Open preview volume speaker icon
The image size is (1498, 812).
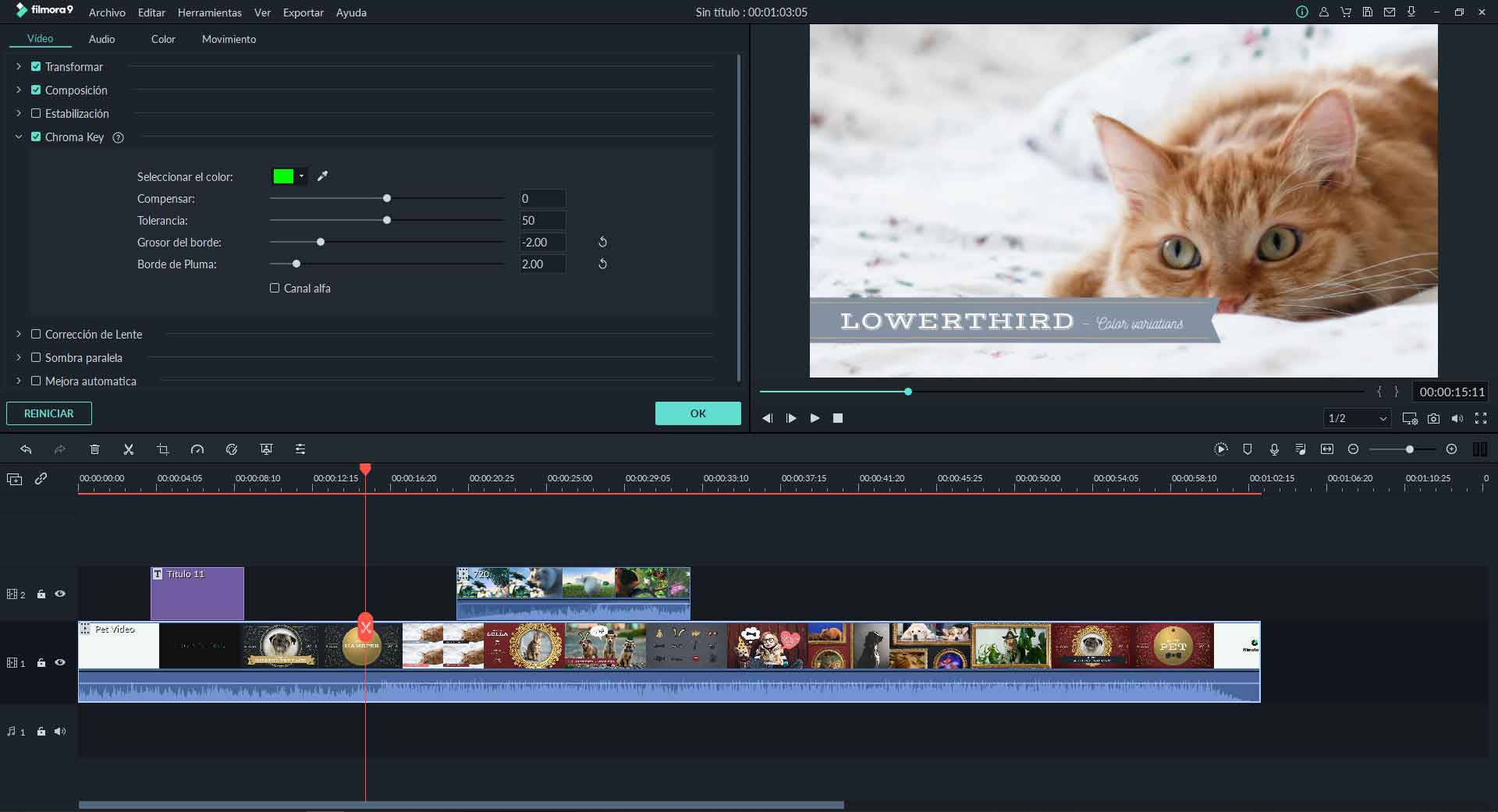click(1457, 419)
